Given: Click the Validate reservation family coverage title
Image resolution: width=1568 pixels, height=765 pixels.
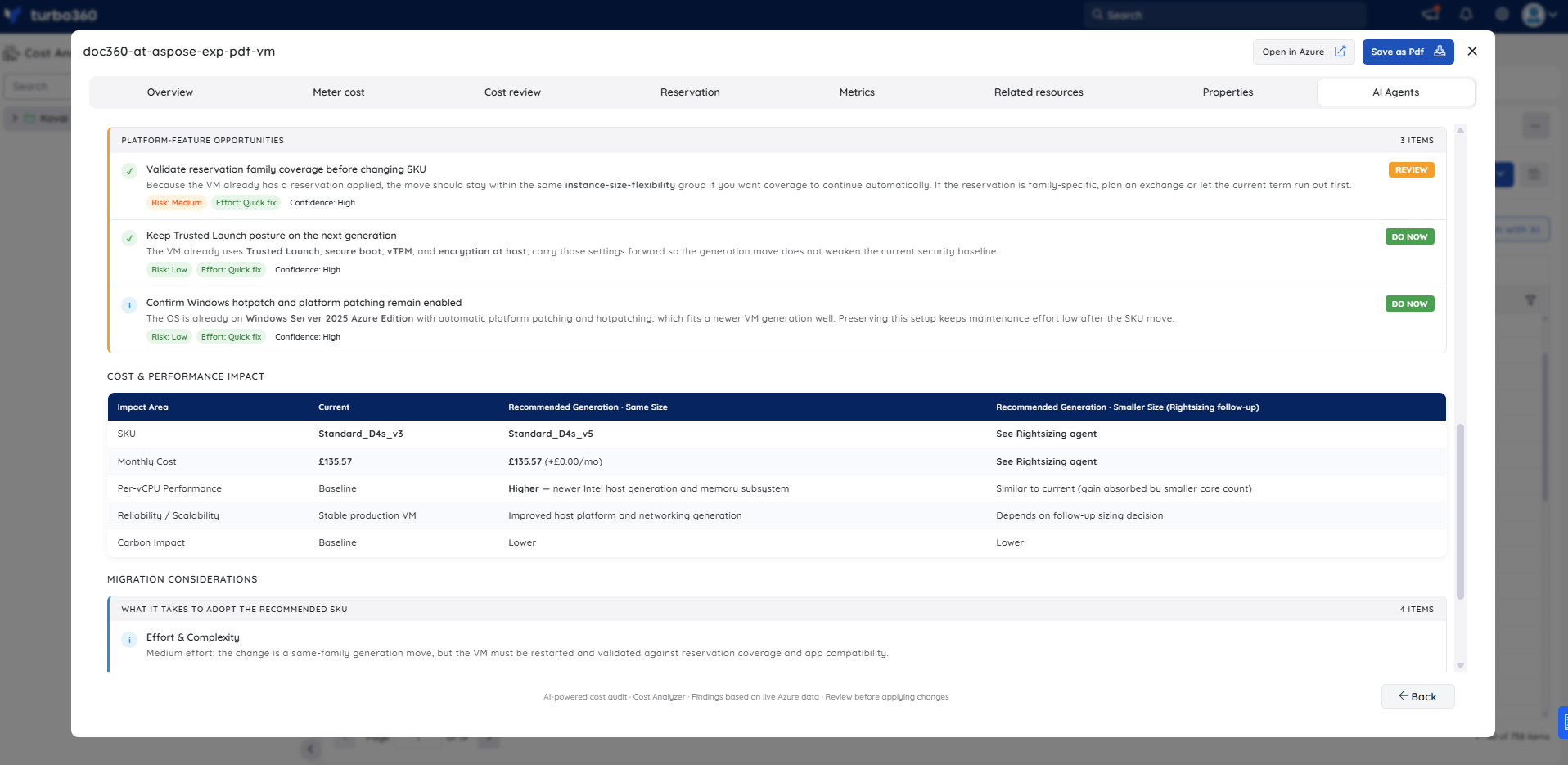Looking at the screenshot, I should (x=286, y=169).
